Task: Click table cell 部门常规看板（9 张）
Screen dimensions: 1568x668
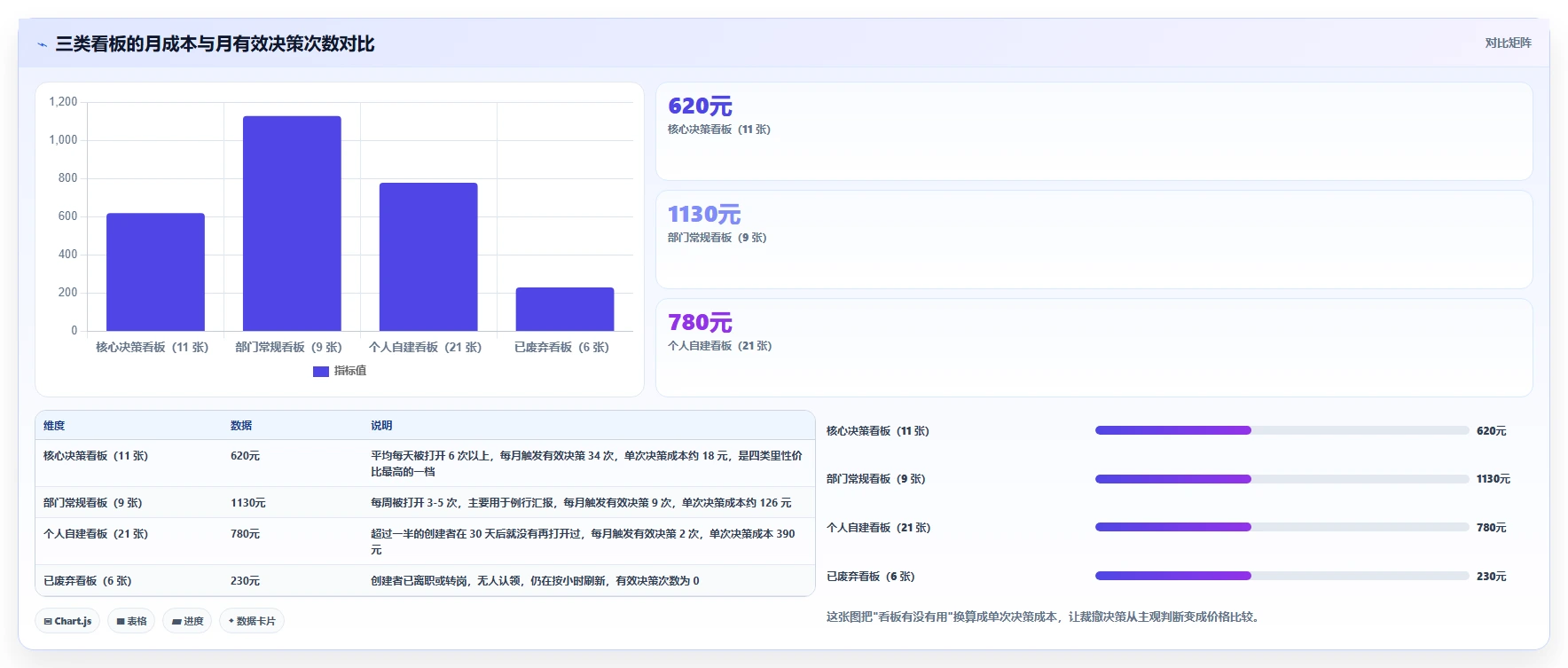Action: (93, 503)
